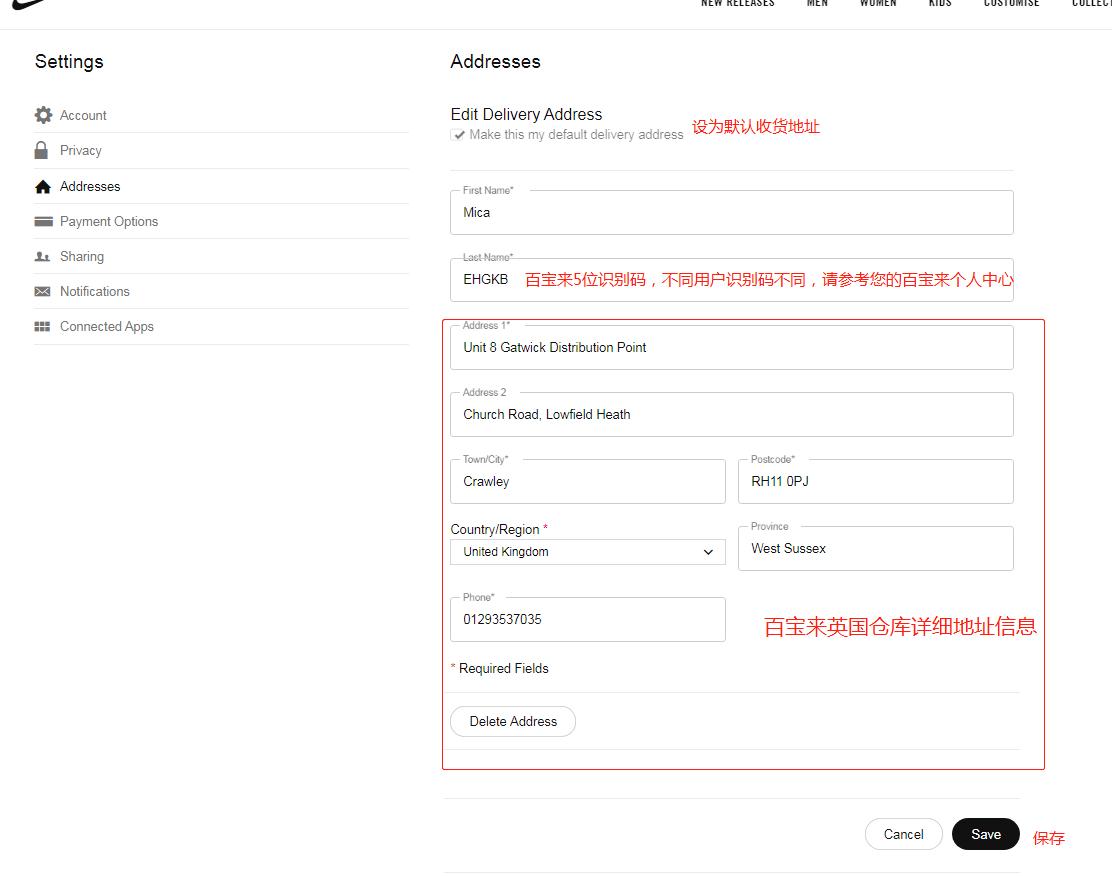Click the Cancel button
This screenshot has width=1112, height=876.
pos(903,834)
